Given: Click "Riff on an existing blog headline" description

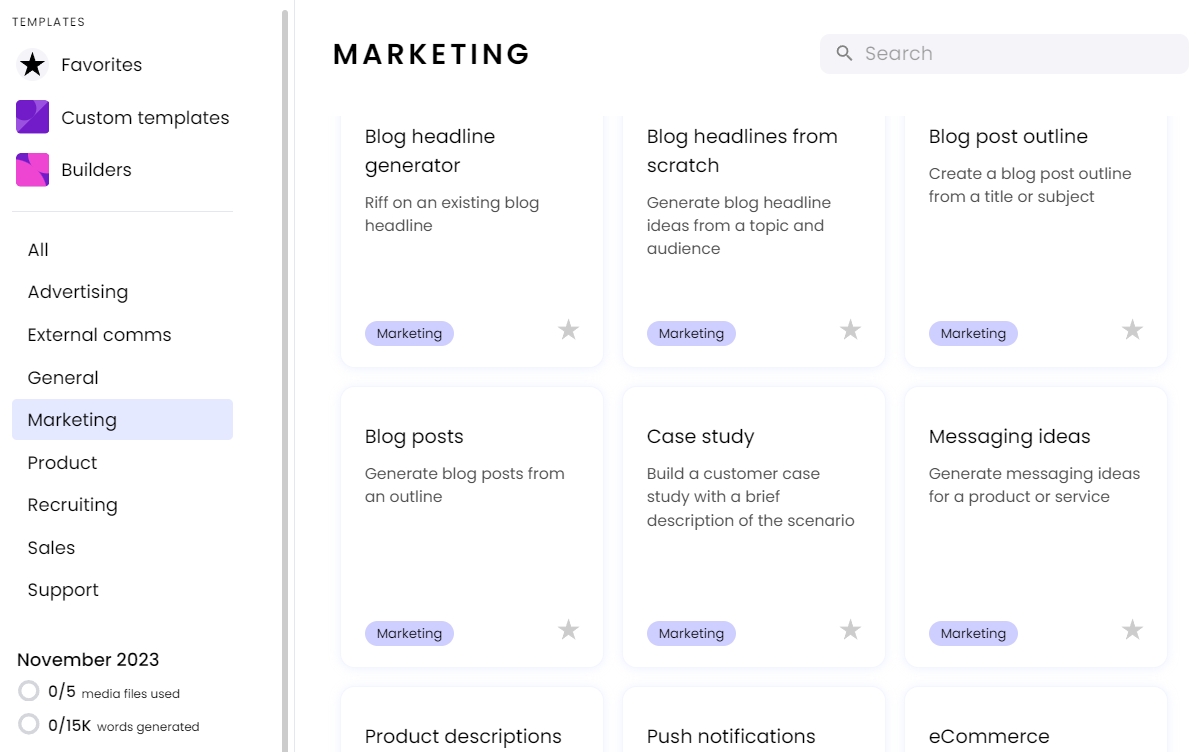Looking at the screenshot, I should point(452,214).
